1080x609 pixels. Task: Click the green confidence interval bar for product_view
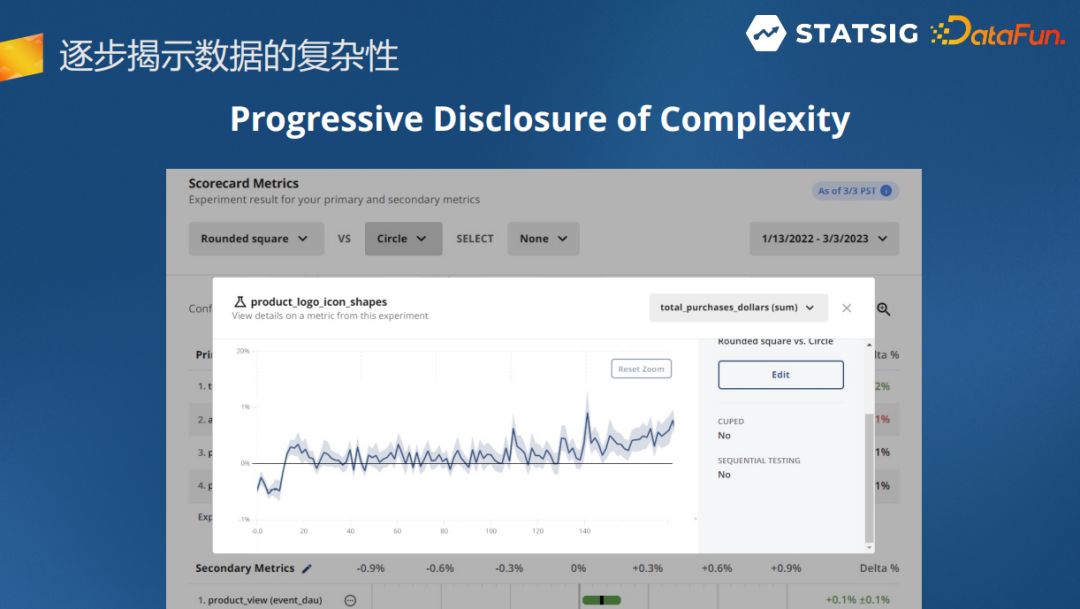tap(601, 600)
